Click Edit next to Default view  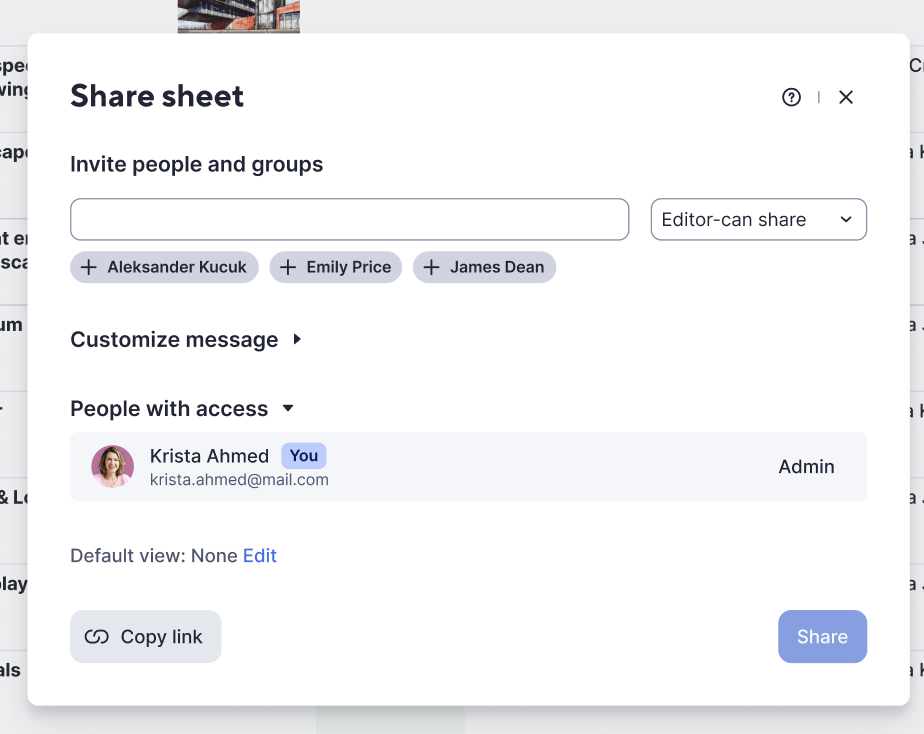click(x=259, y=555)
